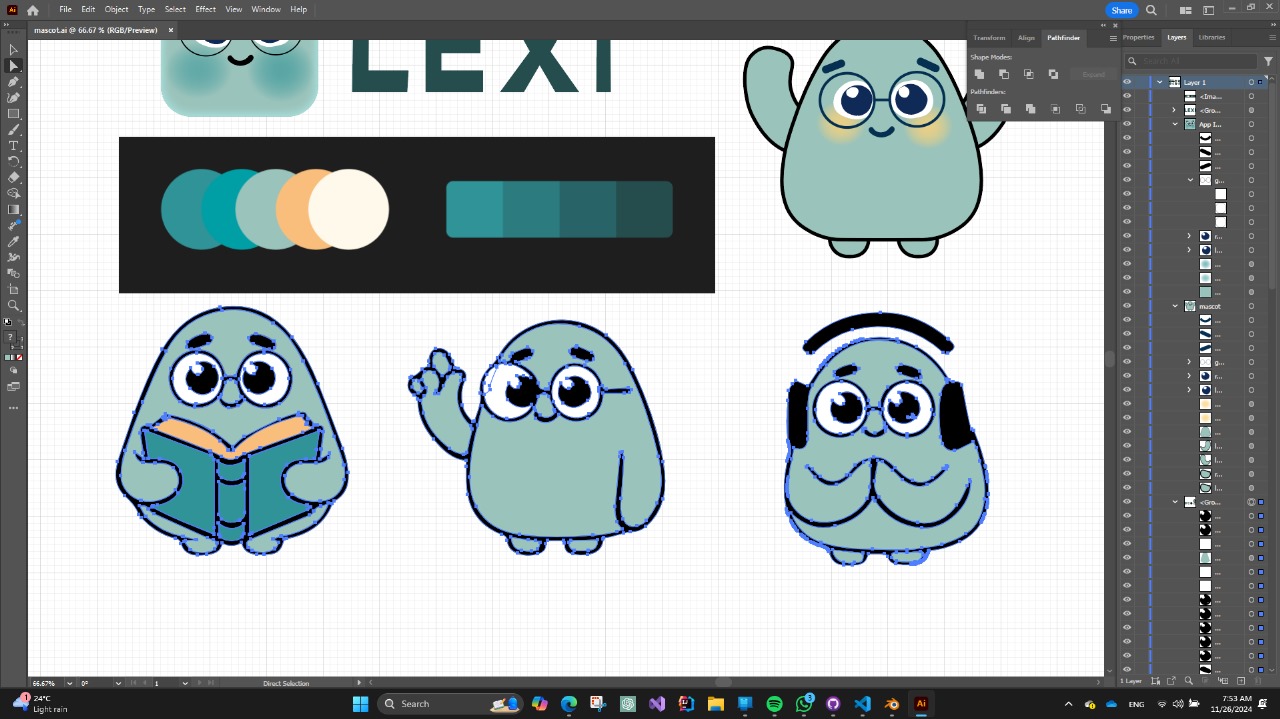The width and height of the screenshot is (1280, 719).
Task: Activate the Zoom tool in the toolbar
Action: click(x=13, y=306)
